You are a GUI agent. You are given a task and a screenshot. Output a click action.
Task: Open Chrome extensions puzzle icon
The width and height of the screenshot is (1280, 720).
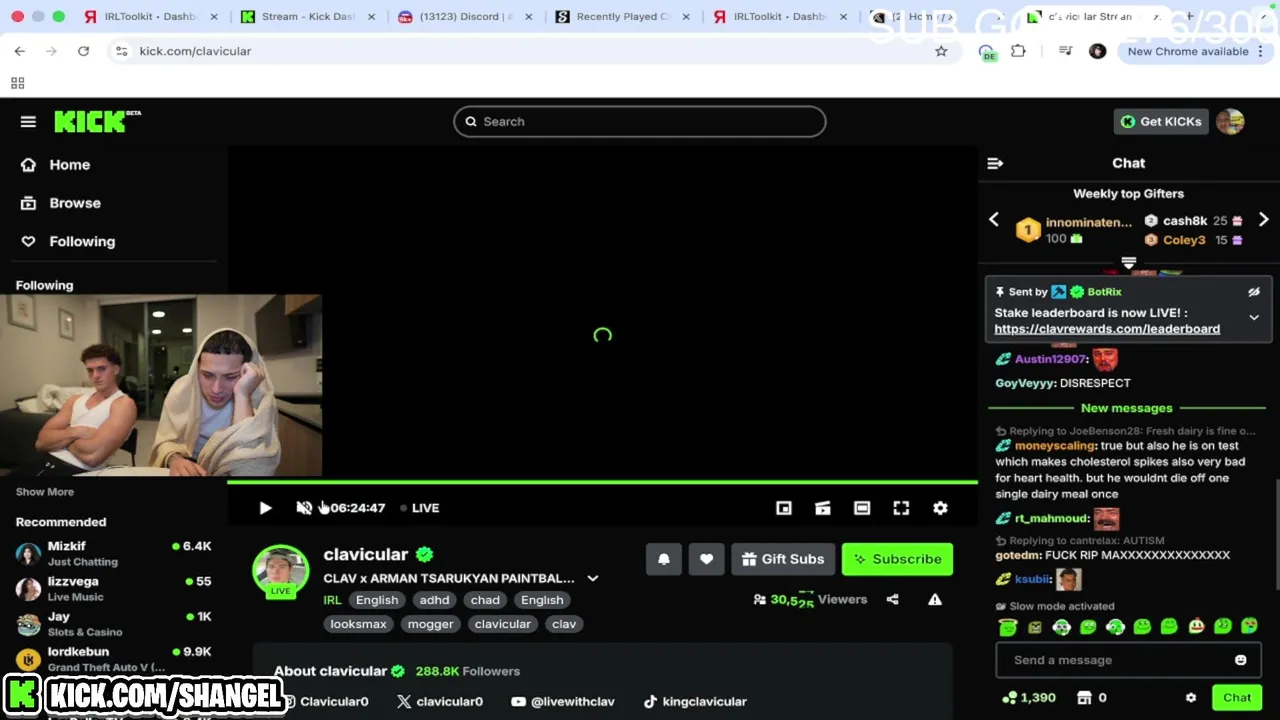point(1018,51)
